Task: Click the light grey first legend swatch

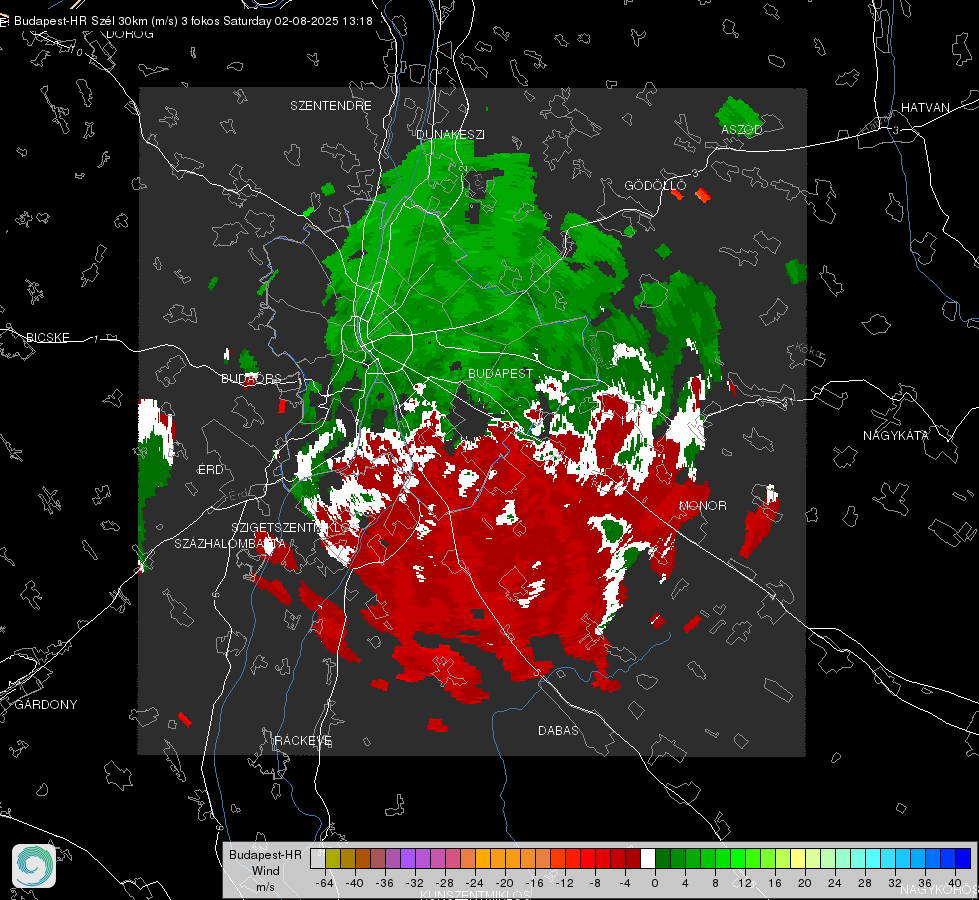Action: 318,859
